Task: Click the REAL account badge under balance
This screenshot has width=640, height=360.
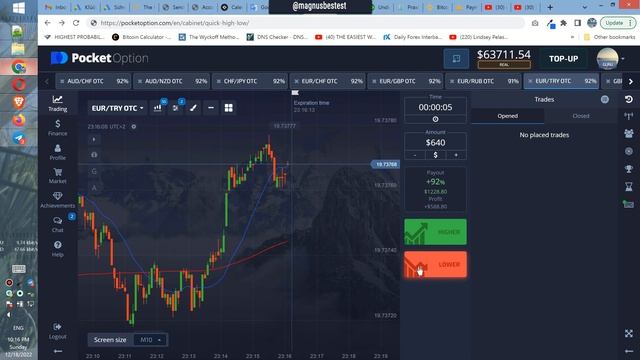Action: pyautogui.click(x=504, y=64)
